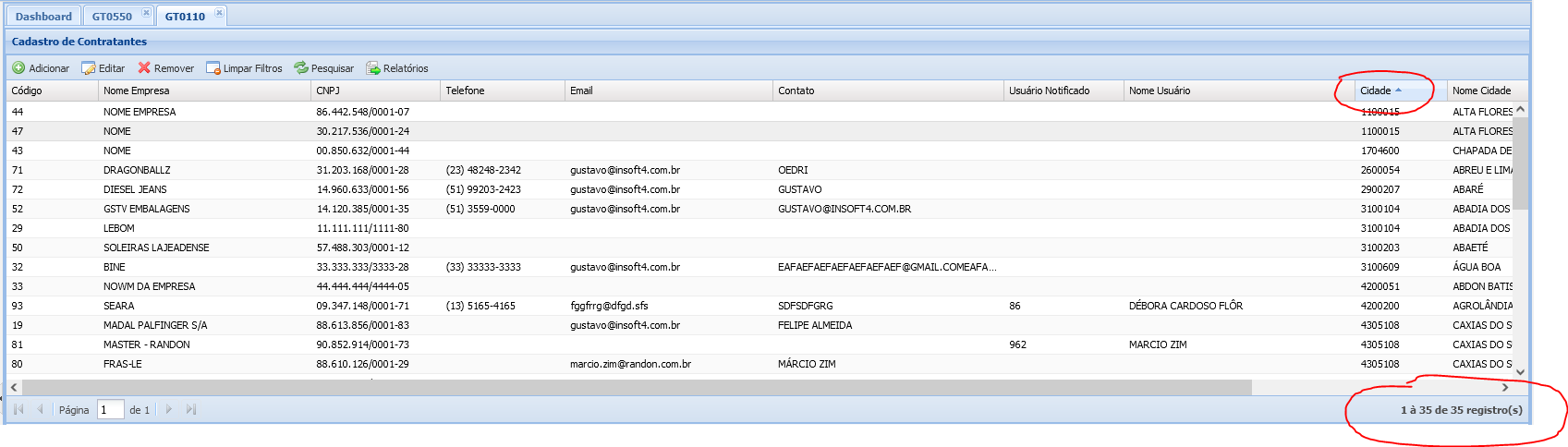Click the Pesquisar refresh icon
The height and width of the screenshot is (447, 1568).
[x=301, y=68]
